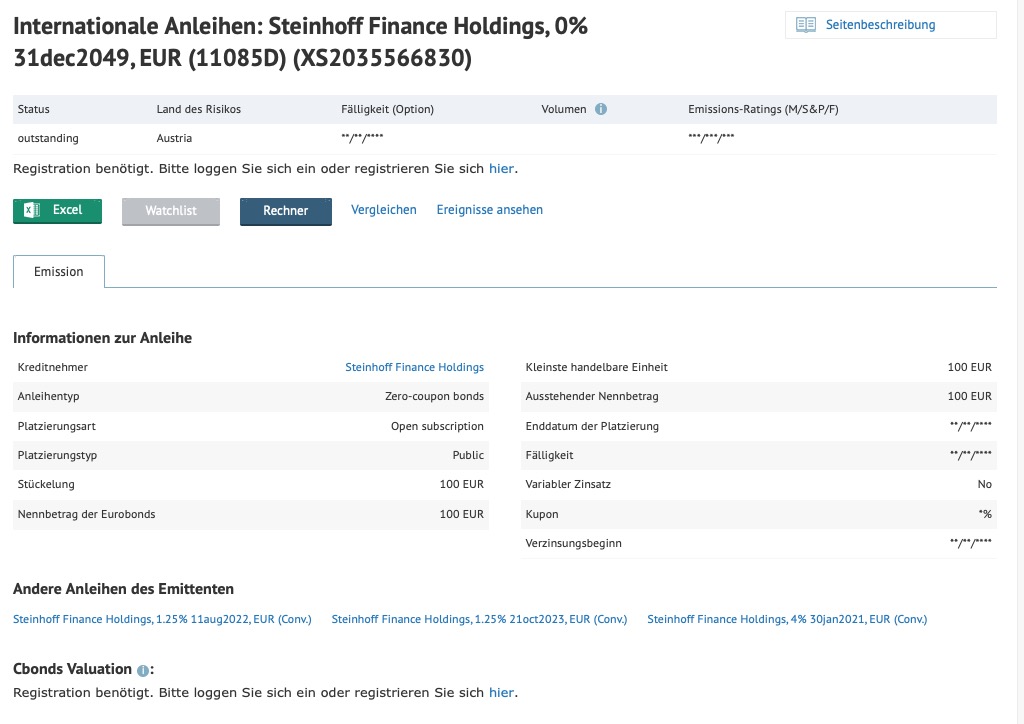
Task: Open the 4% 30jan2021 bond link
Action: [x=787, y=619]
